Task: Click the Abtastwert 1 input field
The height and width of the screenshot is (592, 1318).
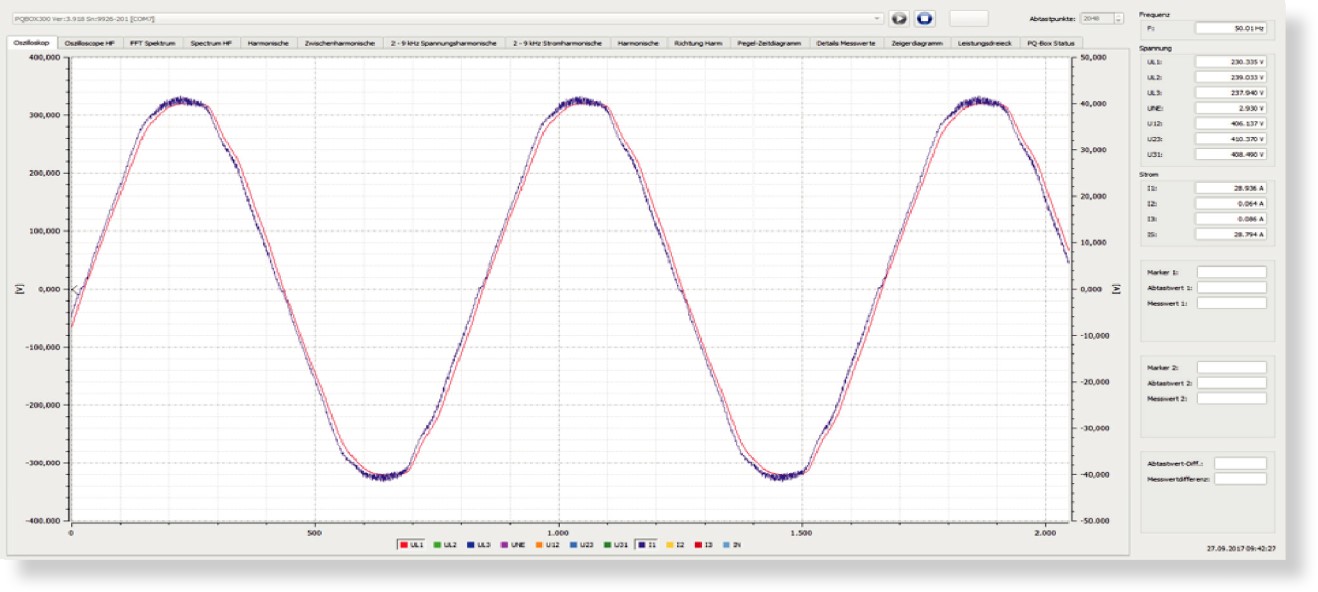Action: (1231, 287)
